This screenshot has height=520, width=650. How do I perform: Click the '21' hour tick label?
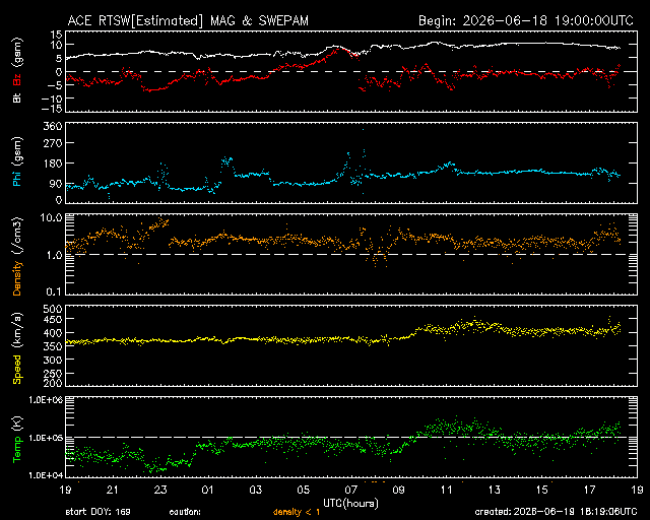pyautogui.click(x=113, y=490)
